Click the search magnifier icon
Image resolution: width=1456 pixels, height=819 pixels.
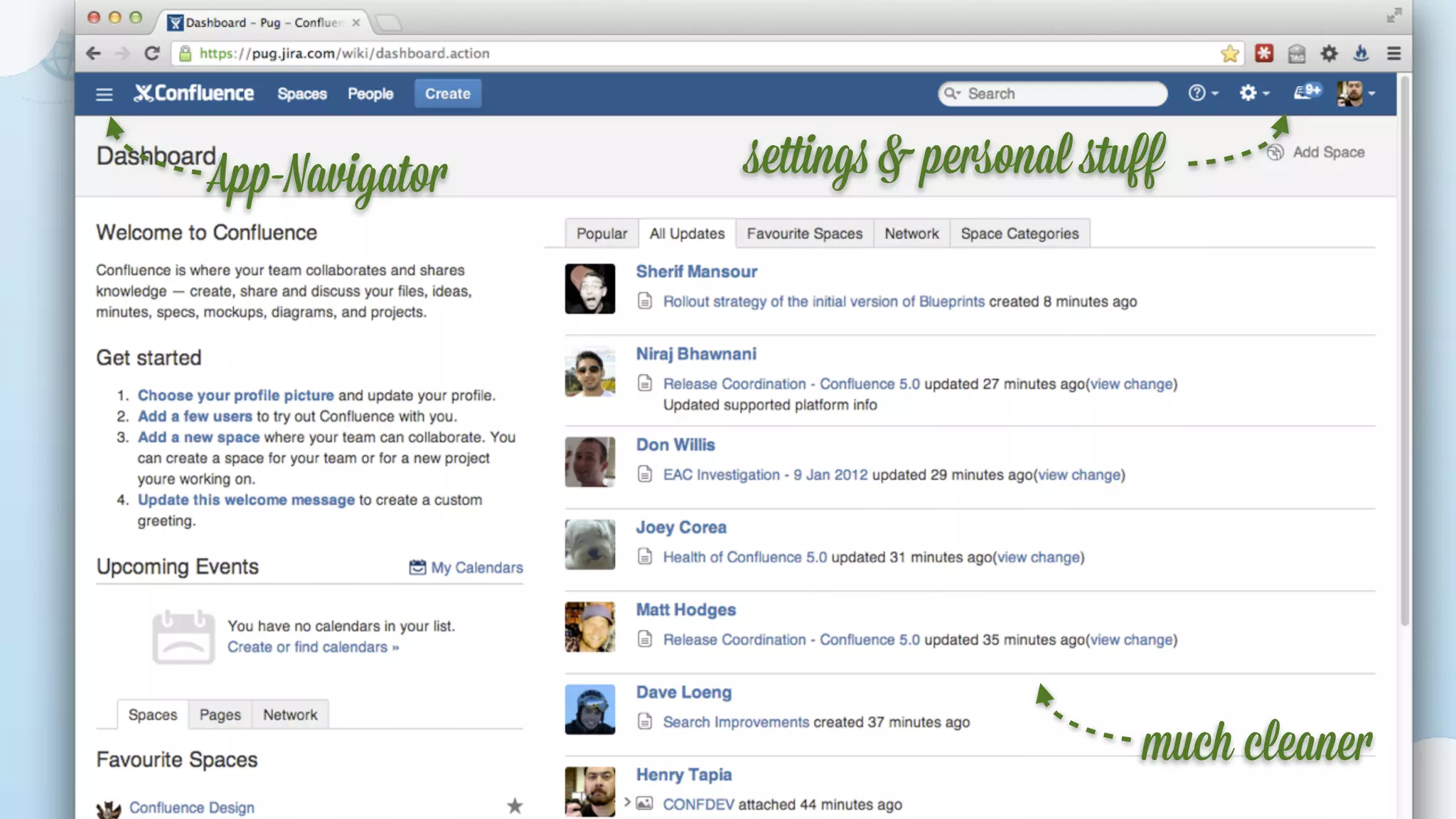pyautogui.click(x=952, y=93)
